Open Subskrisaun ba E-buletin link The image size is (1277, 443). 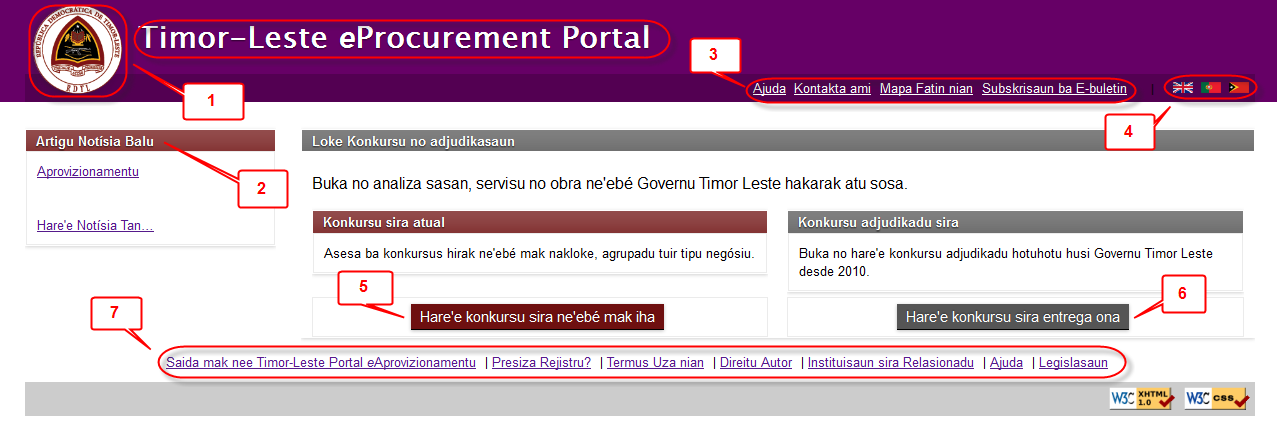click(1054, 89)
